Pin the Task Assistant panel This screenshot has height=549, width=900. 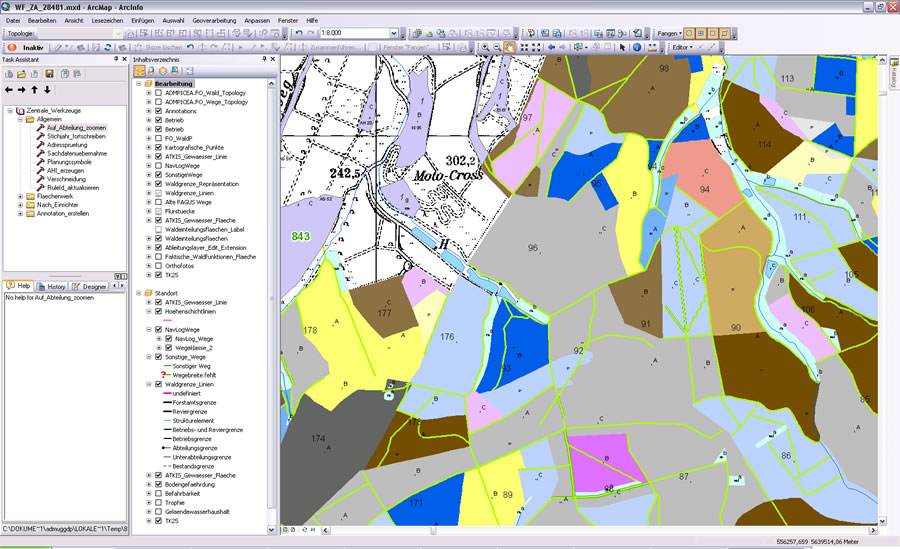click(117, 59)
